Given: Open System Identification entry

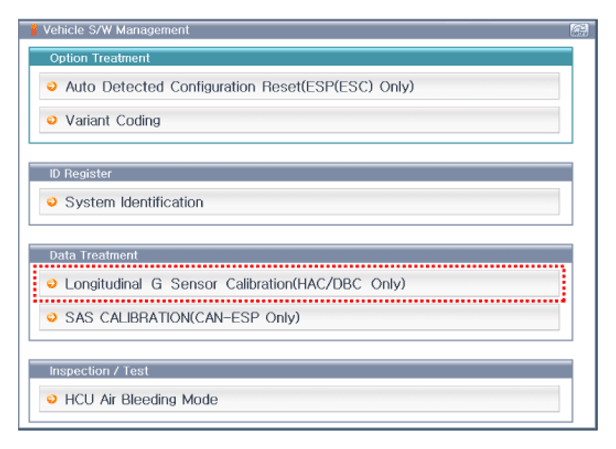Looking at the screenshot, I should pos(299,202).
